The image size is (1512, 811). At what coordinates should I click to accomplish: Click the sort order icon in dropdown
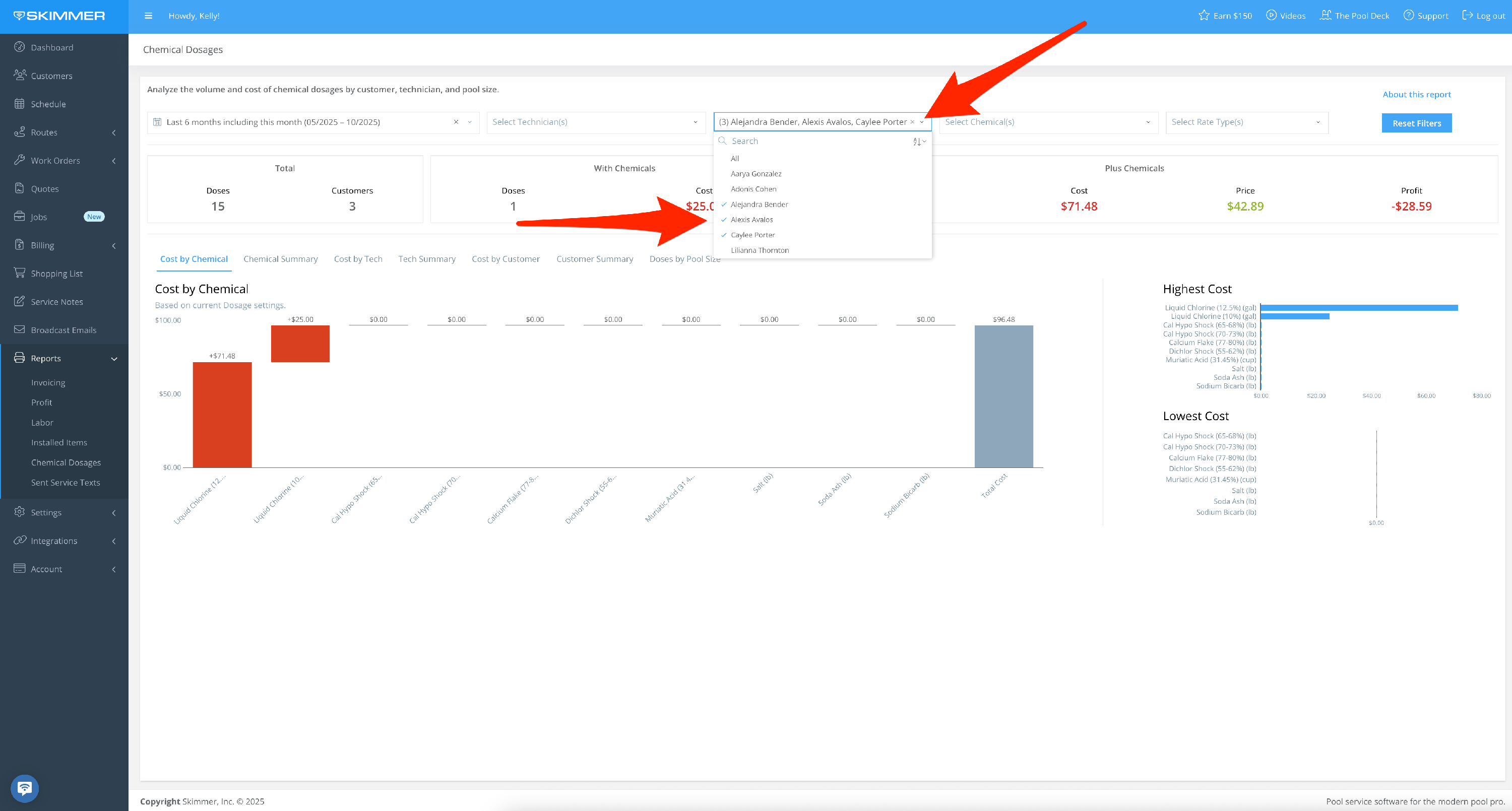point(919,142)
